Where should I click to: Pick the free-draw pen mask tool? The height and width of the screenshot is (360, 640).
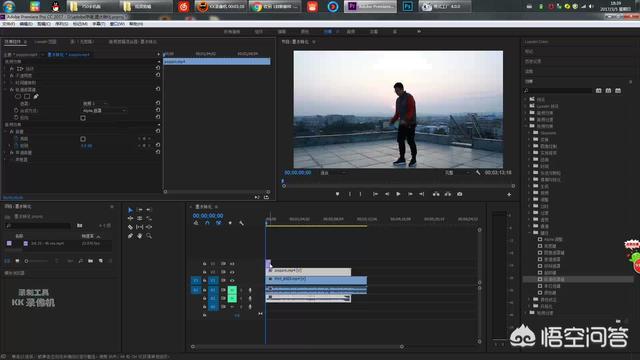(x=36, y=97)
